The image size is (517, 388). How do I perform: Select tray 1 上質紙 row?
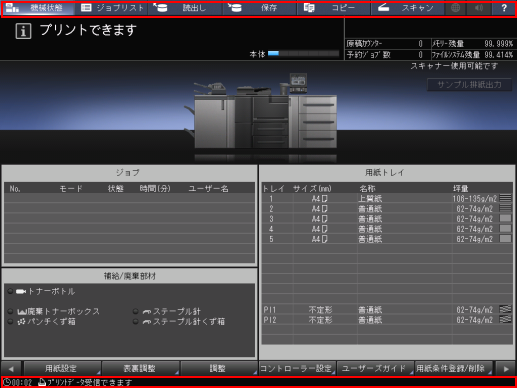387,199
